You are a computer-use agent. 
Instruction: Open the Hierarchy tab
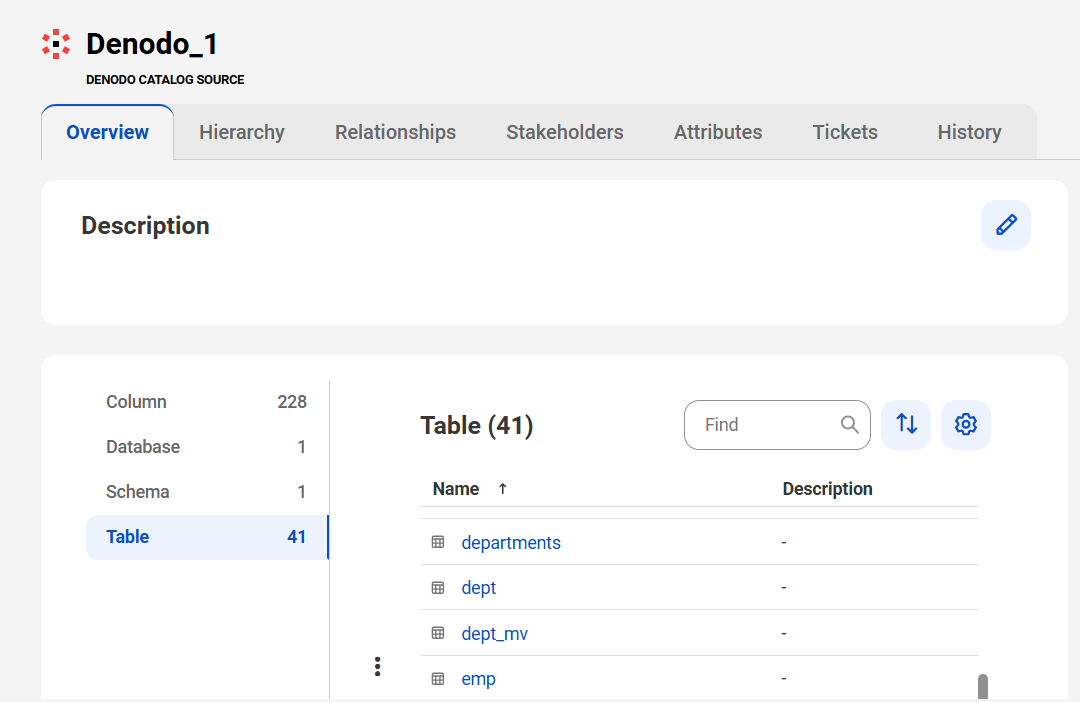pyautogui.click(x=242, y=132)
